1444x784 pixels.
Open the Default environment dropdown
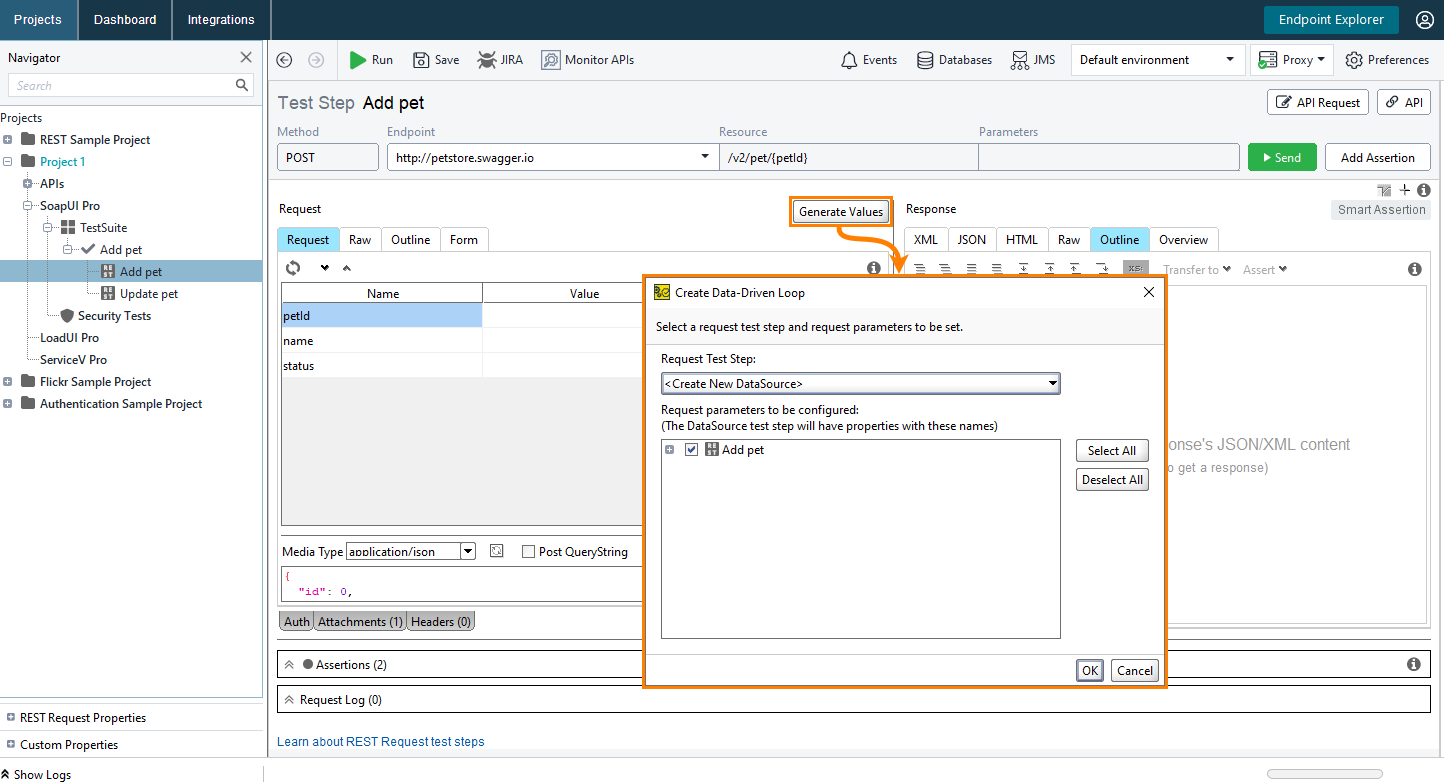pyautogui.click(x=1158, y=60)
